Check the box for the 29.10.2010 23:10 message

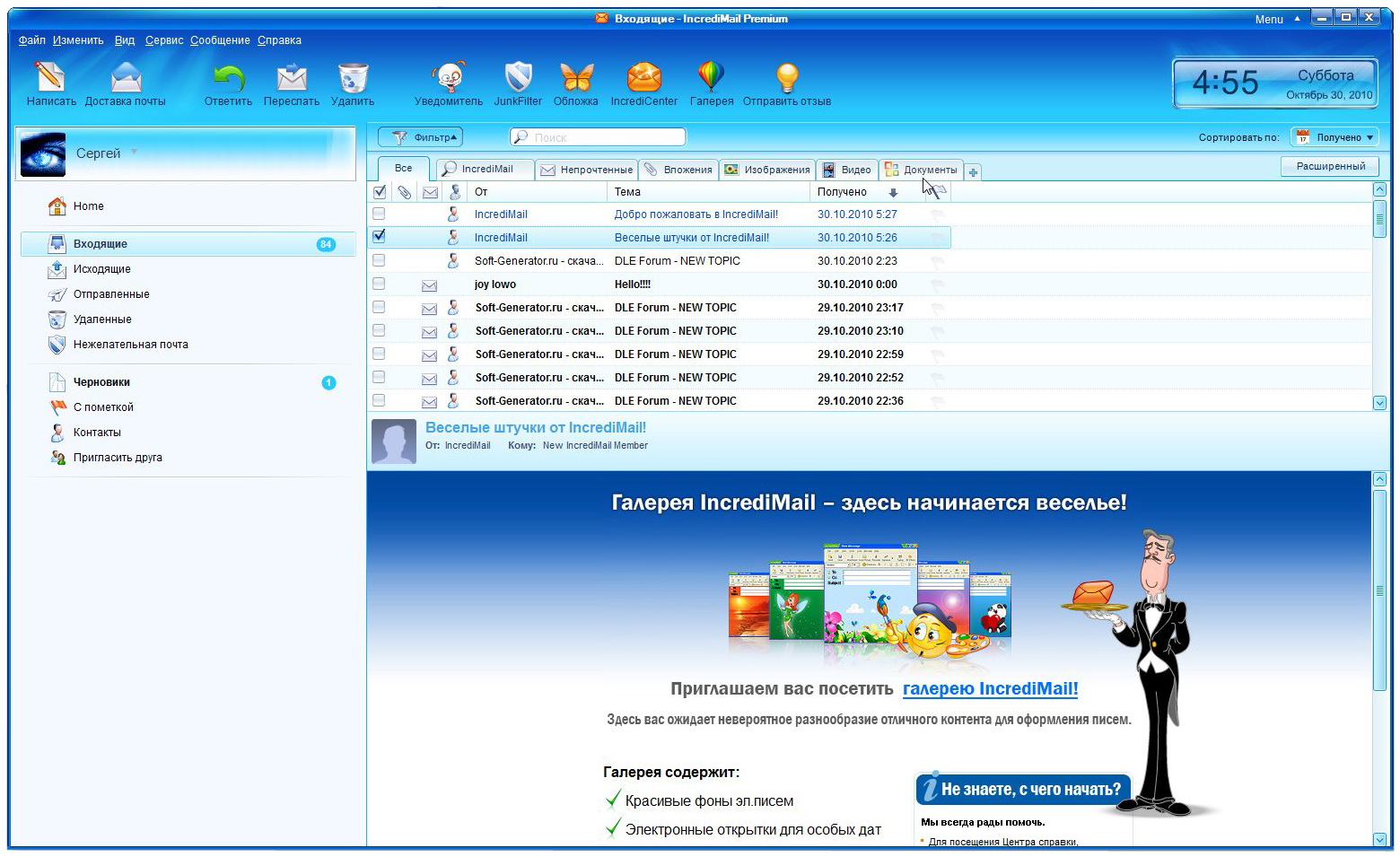click(379, 331)
